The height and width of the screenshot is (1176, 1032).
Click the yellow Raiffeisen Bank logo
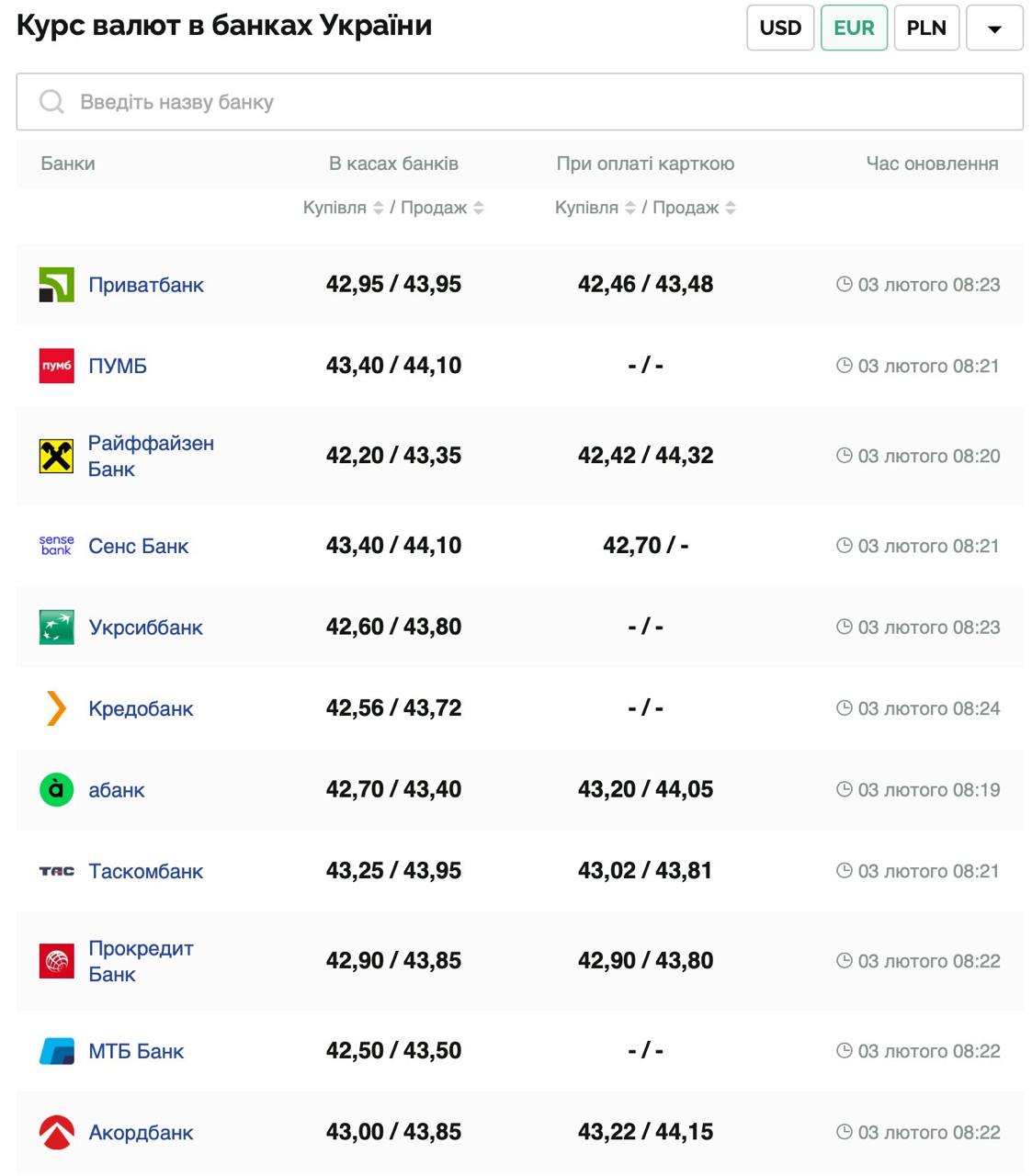coord(56,456)
